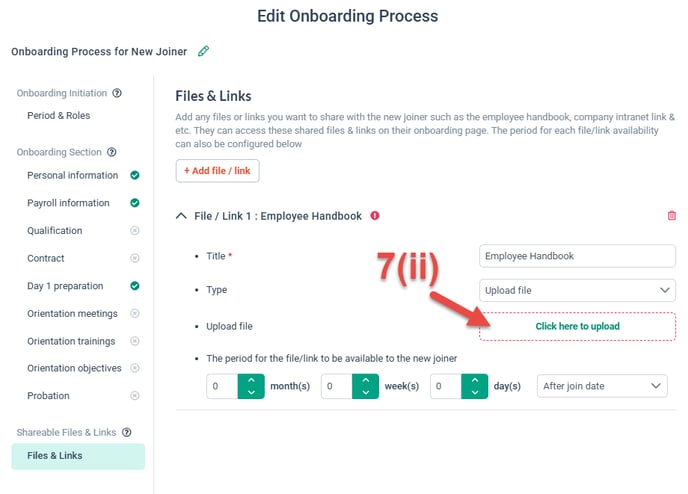Select Files & Links in the sidebar

point(78,456)
